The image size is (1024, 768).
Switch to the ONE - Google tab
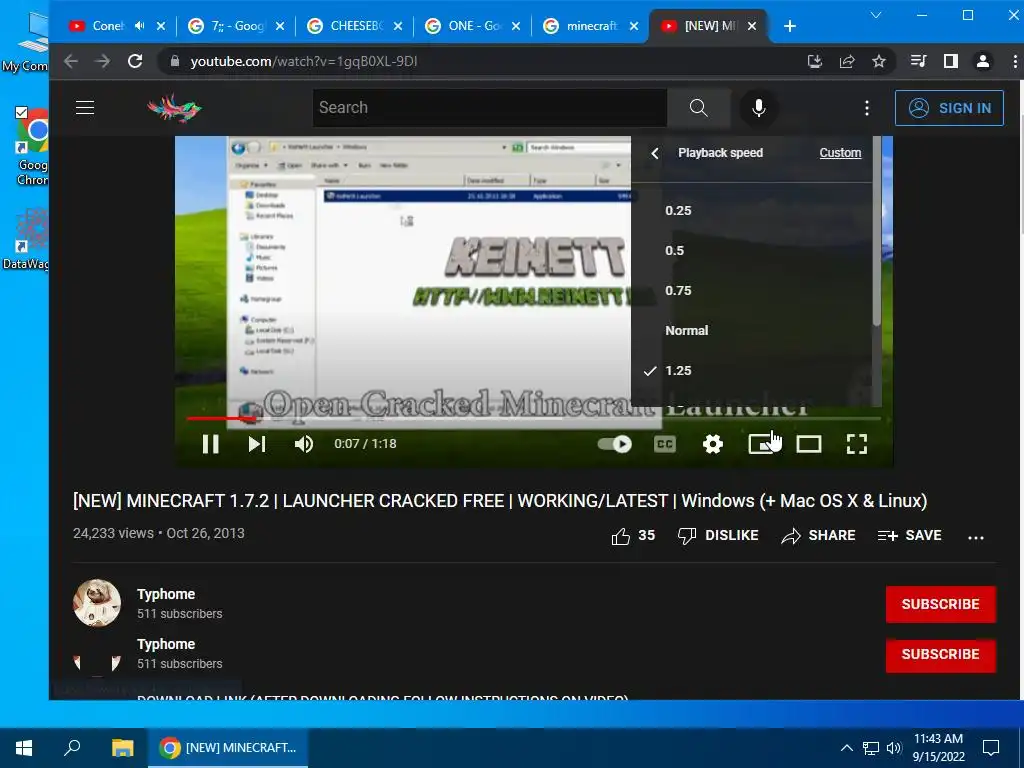(x=473, y=26)
